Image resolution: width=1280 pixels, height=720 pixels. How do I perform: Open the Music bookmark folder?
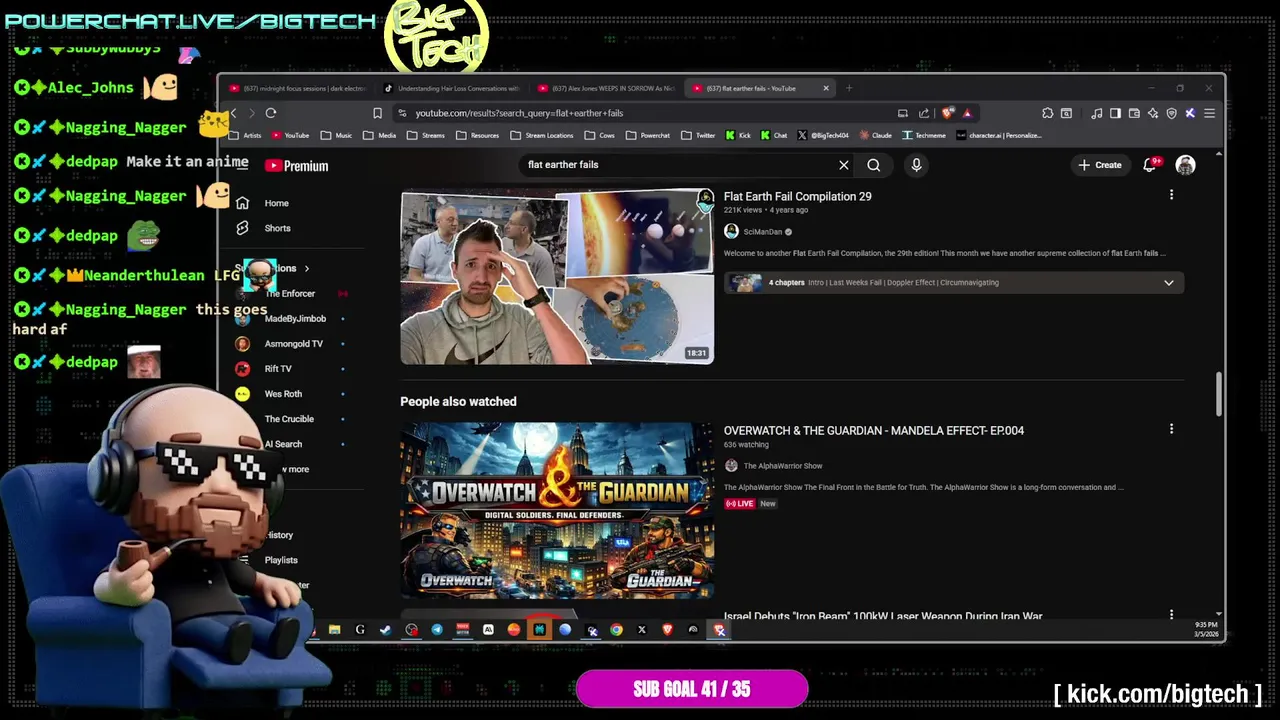click(x=336, y=135)
